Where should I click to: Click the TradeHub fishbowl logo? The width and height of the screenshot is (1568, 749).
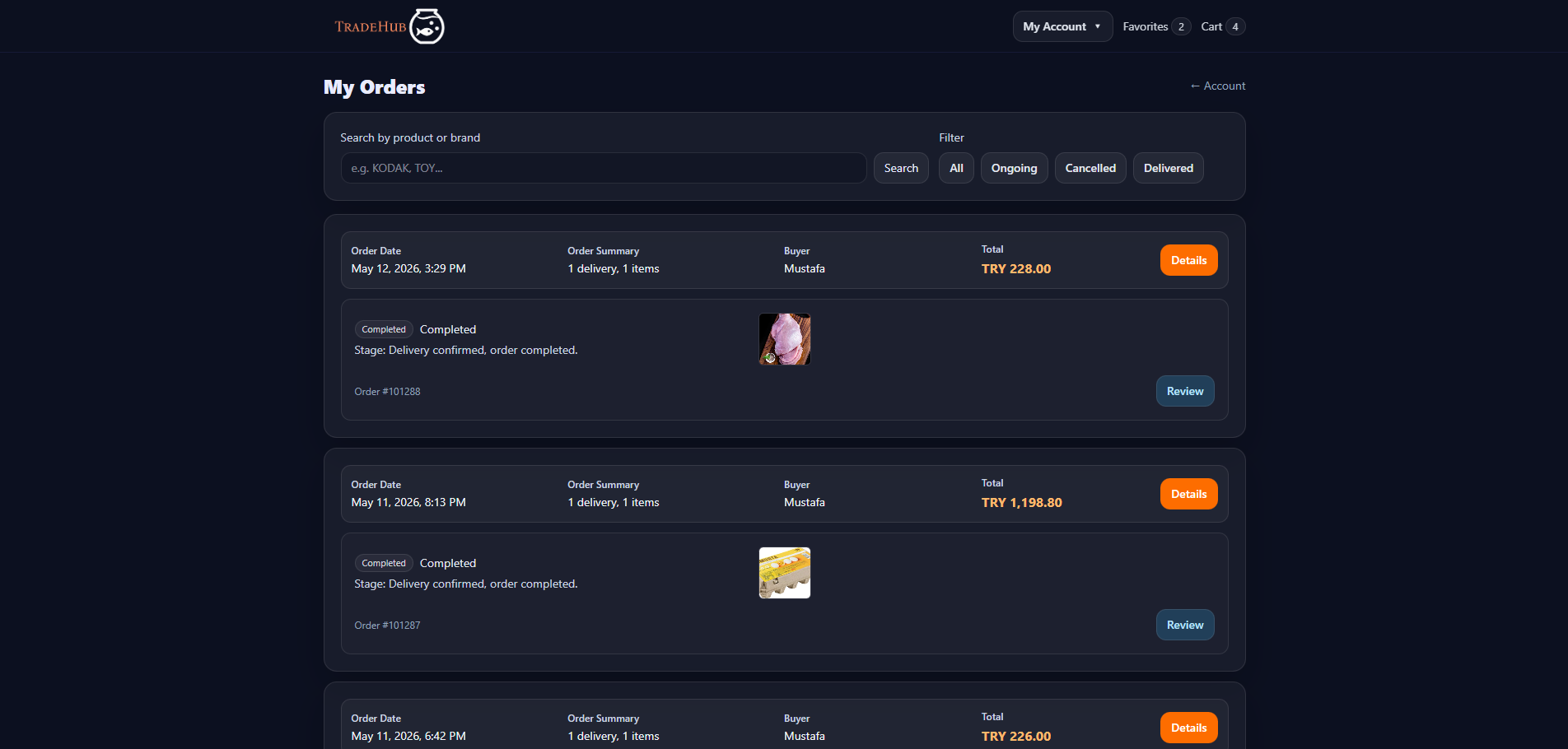tap(390, 26)
